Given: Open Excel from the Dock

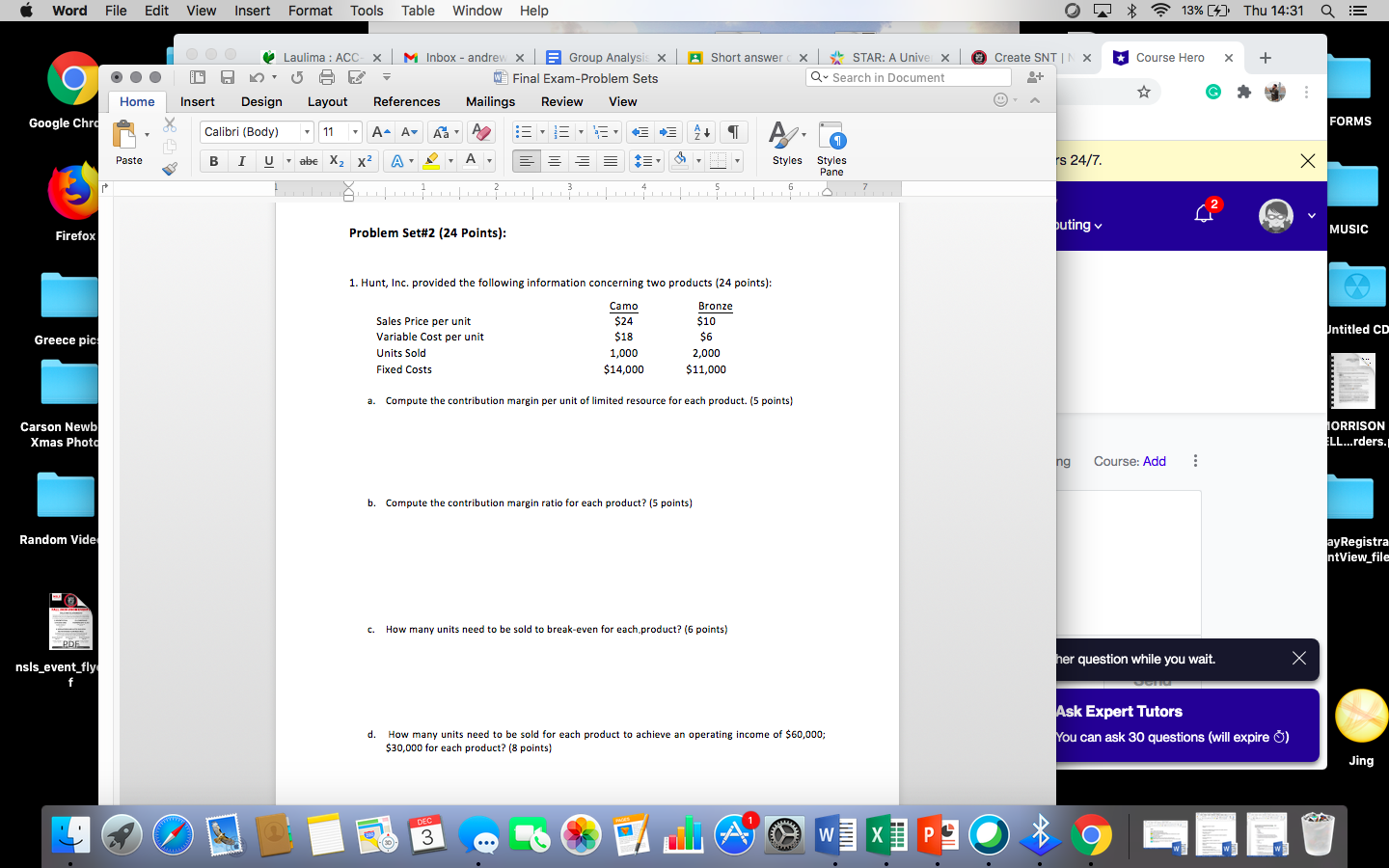Looking at the screenshot, I should click(x=886, y=835).
